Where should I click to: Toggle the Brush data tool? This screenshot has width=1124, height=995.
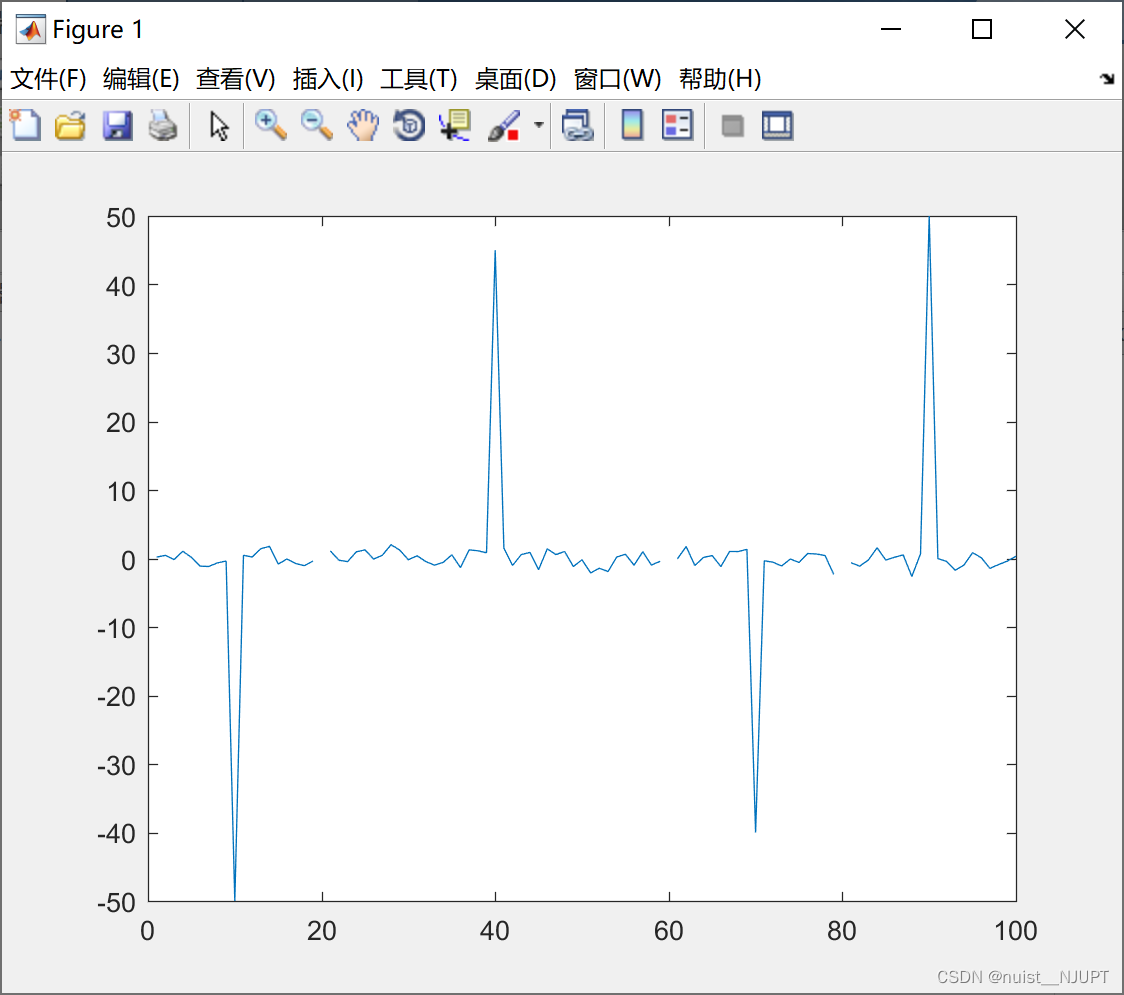(x=504, y=125)
